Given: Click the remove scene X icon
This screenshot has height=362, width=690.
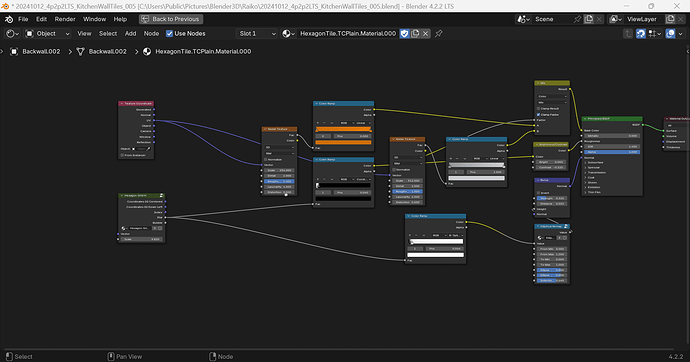Looking at the screenshot, I should coord(598,19).
